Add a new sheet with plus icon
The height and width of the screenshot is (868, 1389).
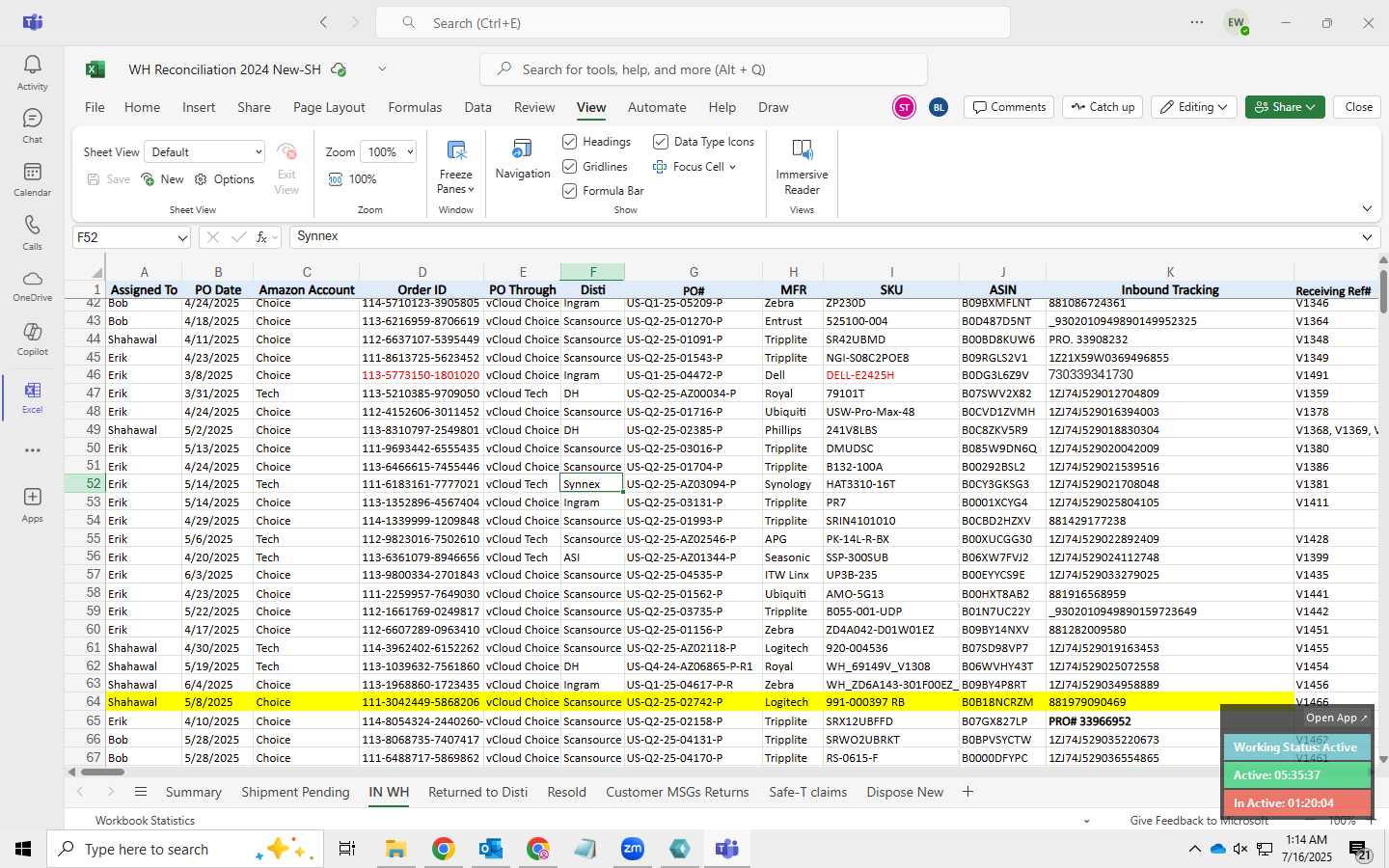[x=967, y=792]
